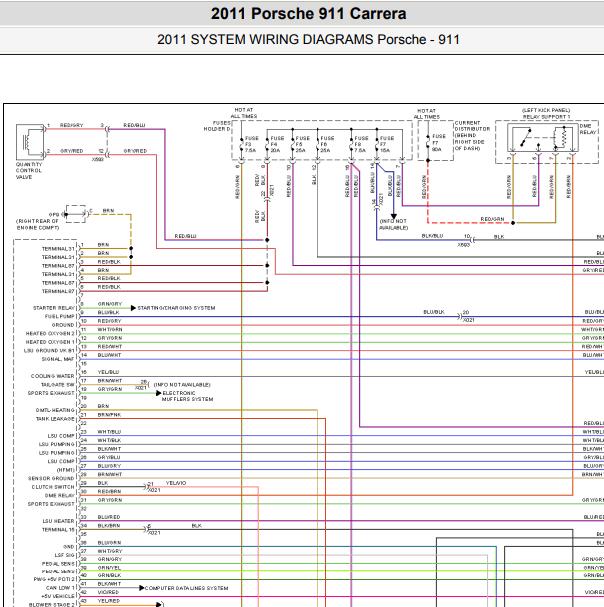Click the 'RED/WHT' wire label at pin 13
This screenshot has width=604, height=607.
click(x=110, y=346)
